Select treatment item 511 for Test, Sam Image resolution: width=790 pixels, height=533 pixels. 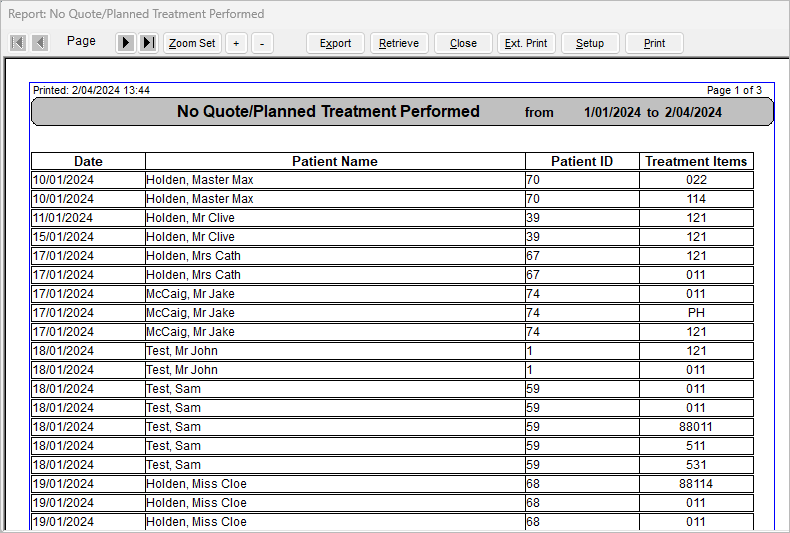click(696, 446)
